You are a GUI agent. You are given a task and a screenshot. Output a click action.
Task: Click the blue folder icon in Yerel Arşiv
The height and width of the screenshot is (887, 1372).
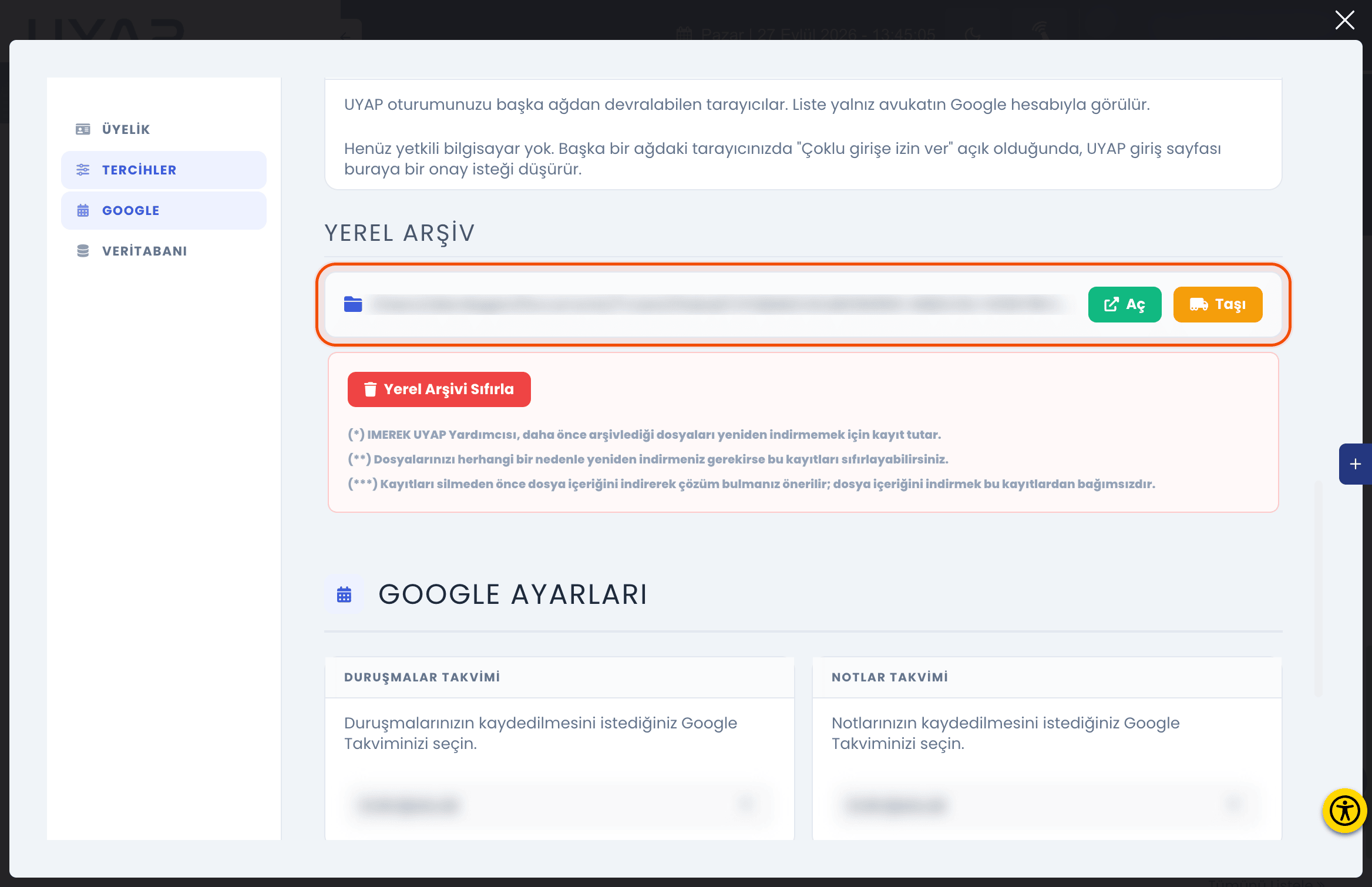point(353,304)
